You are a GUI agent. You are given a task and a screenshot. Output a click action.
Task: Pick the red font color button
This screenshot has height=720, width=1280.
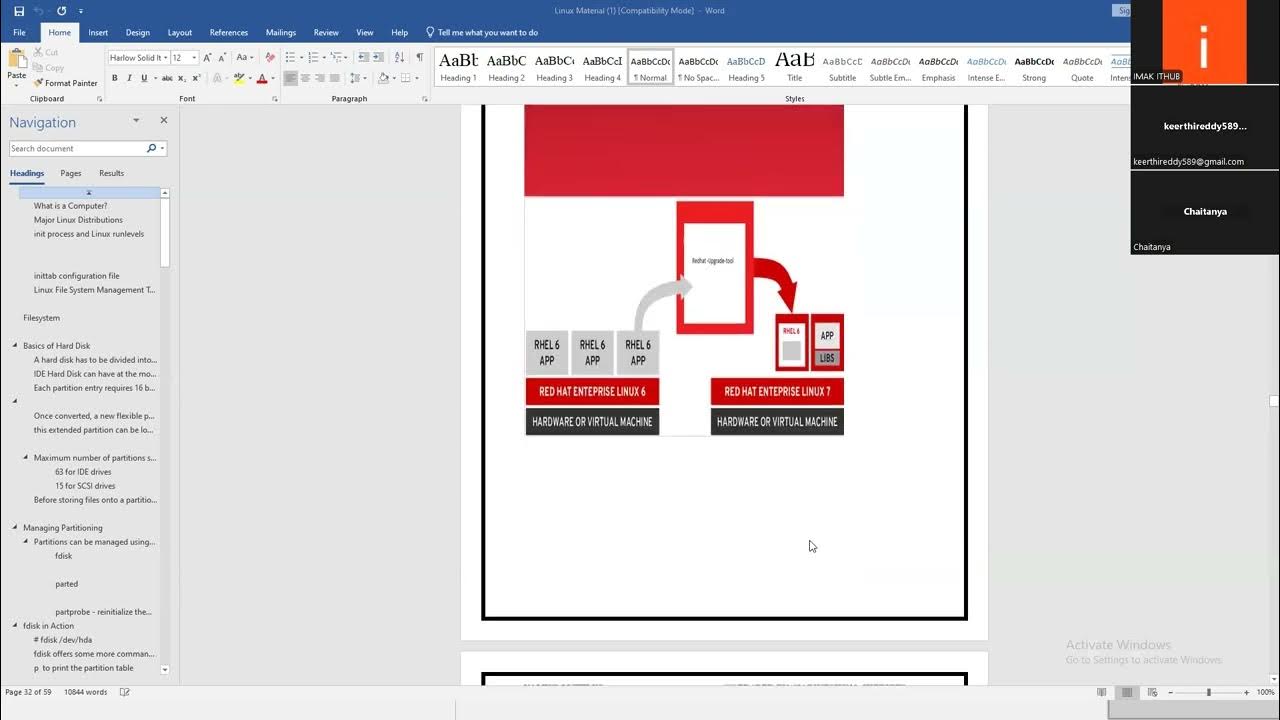click(261, 78)
